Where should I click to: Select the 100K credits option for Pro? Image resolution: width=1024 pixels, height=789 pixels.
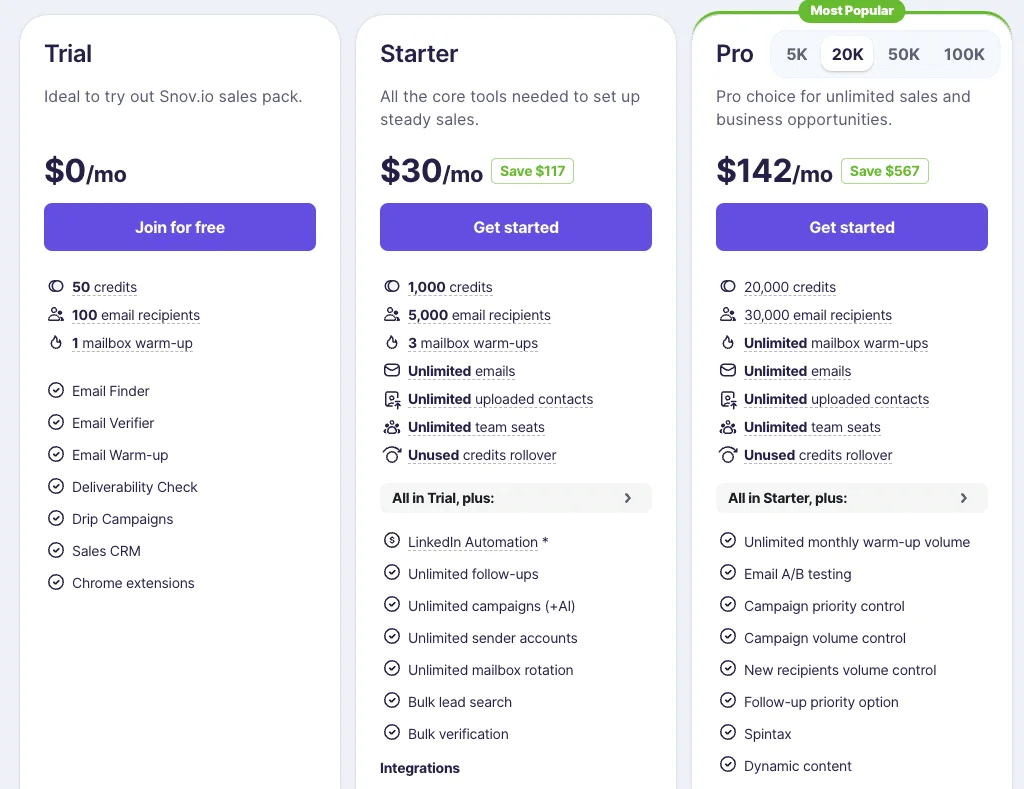tap(964, 54)
